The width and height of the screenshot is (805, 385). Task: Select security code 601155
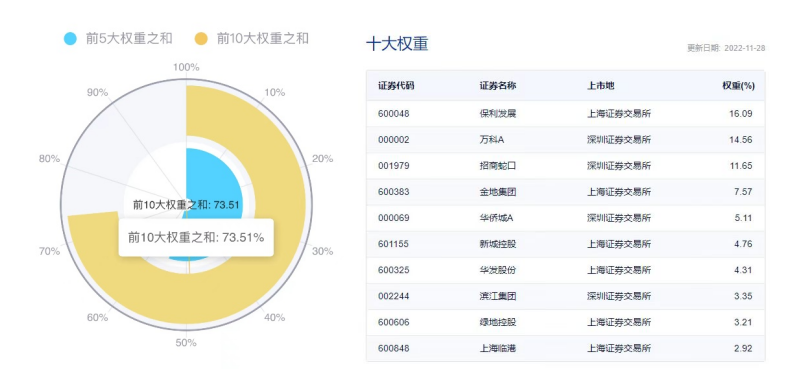[x=393, y=244]
